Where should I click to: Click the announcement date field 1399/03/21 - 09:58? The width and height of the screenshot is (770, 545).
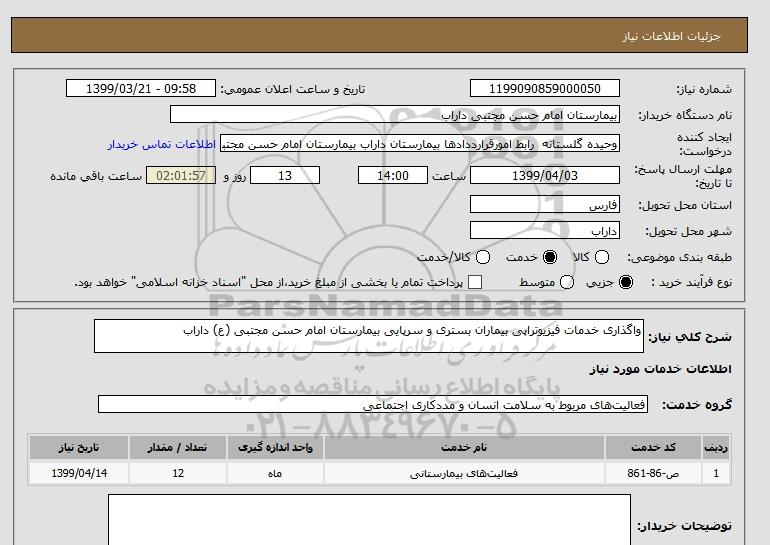(x=141, y=88)
